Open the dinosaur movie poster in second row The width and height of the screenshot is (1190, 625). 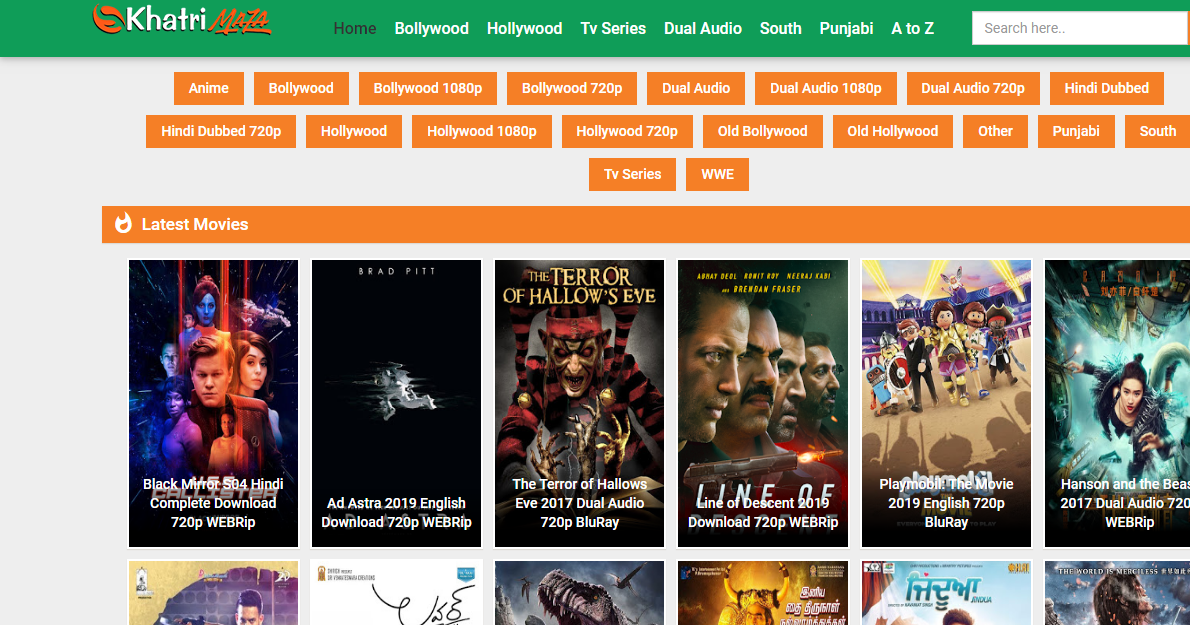click(x=580, y=593)
